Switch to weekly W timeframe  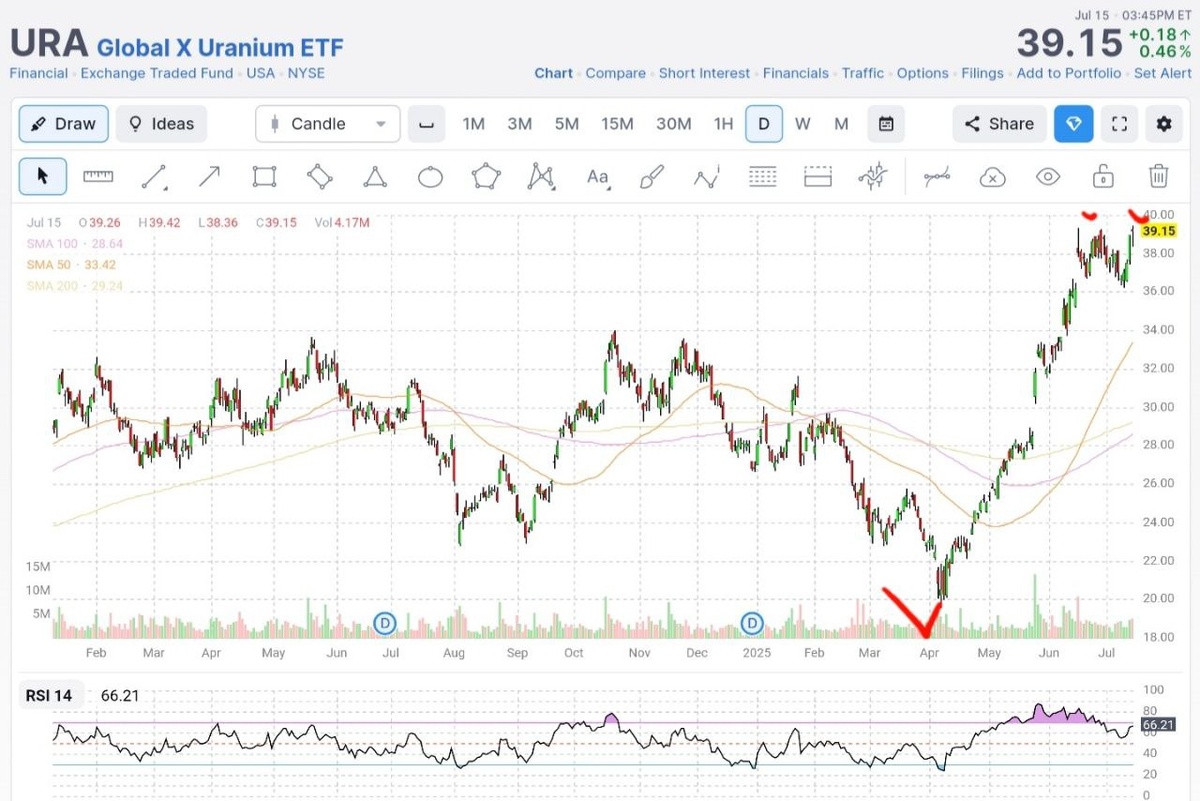tap(803, 124)
